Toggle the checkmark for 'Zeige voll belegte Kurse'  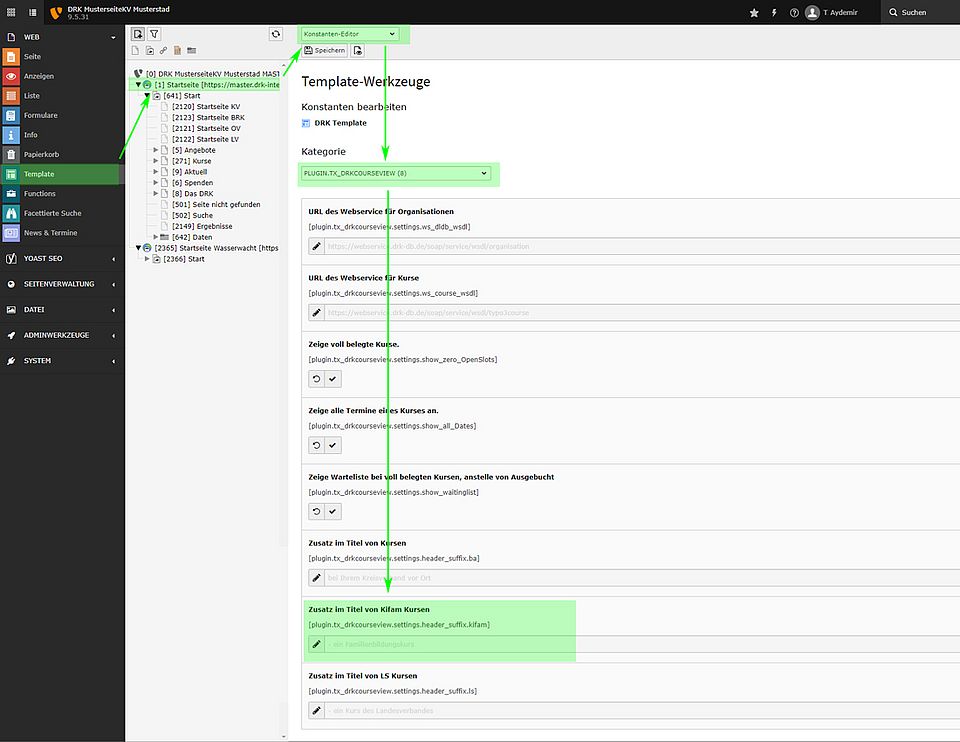pos(333,379)
